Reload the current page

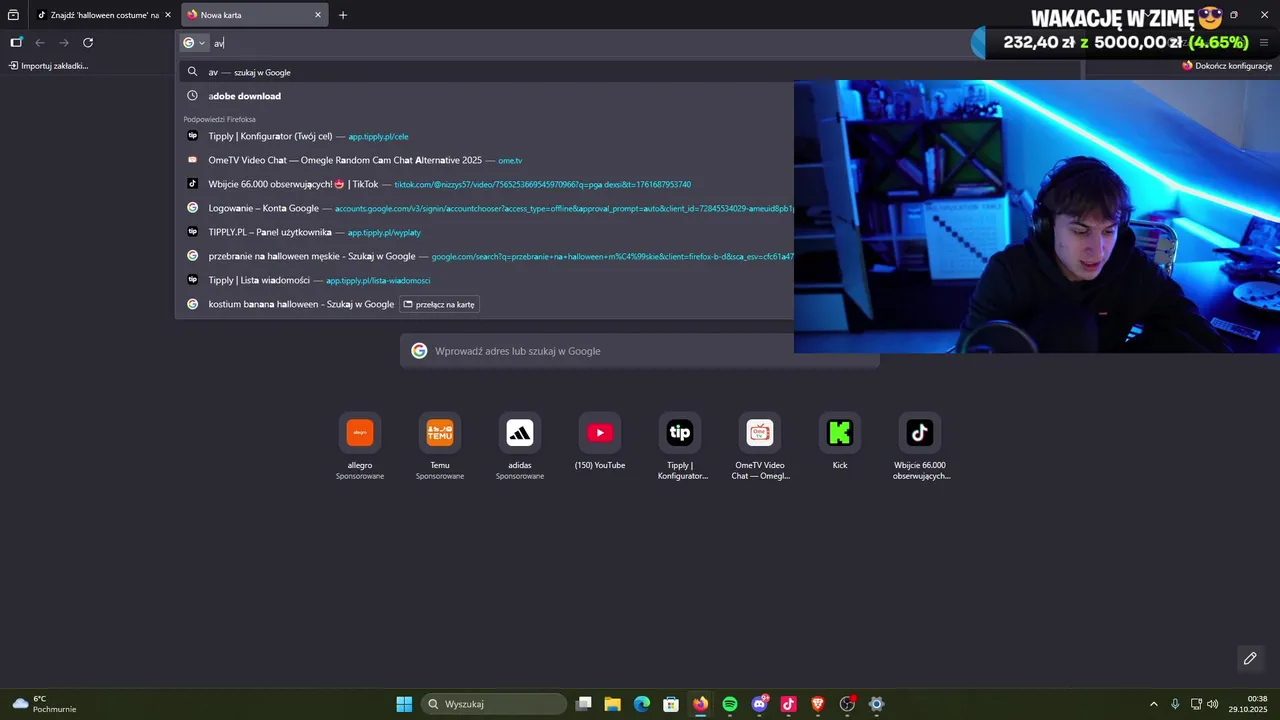coord(88,43)
